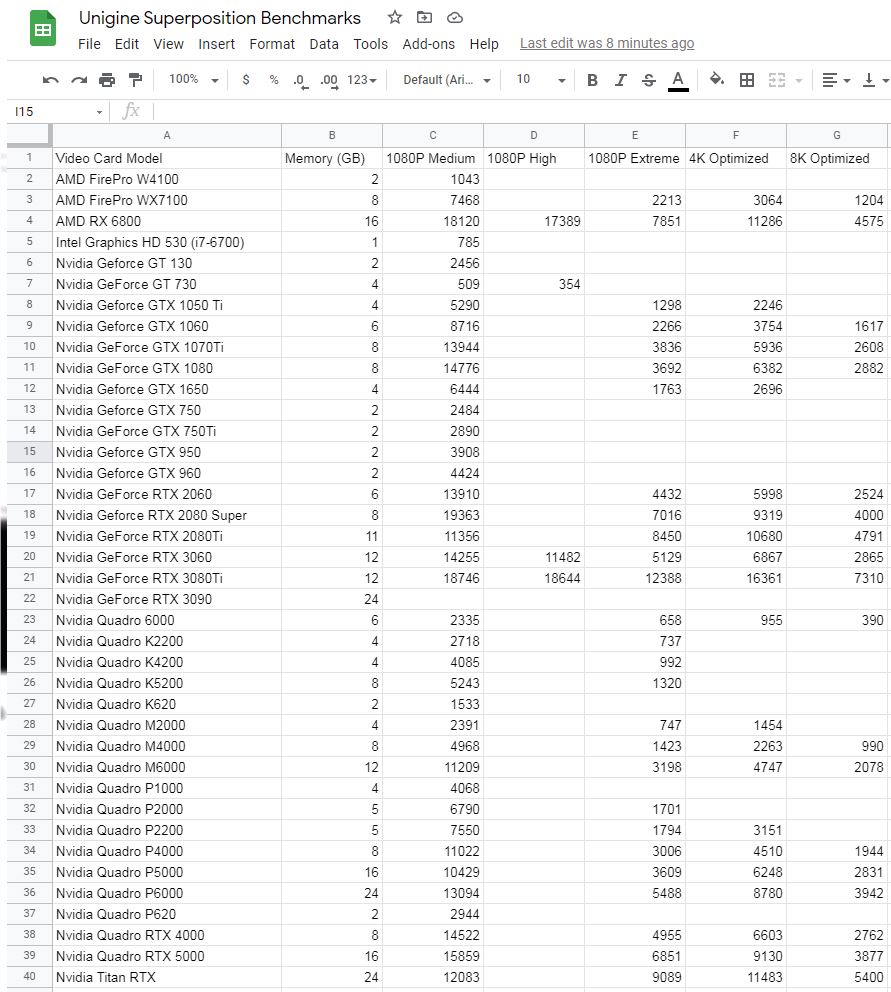Image resolution: width=891 pixels, height=992 pixels.
Task: Click the select-all corner box
Action: click(28, 135)
